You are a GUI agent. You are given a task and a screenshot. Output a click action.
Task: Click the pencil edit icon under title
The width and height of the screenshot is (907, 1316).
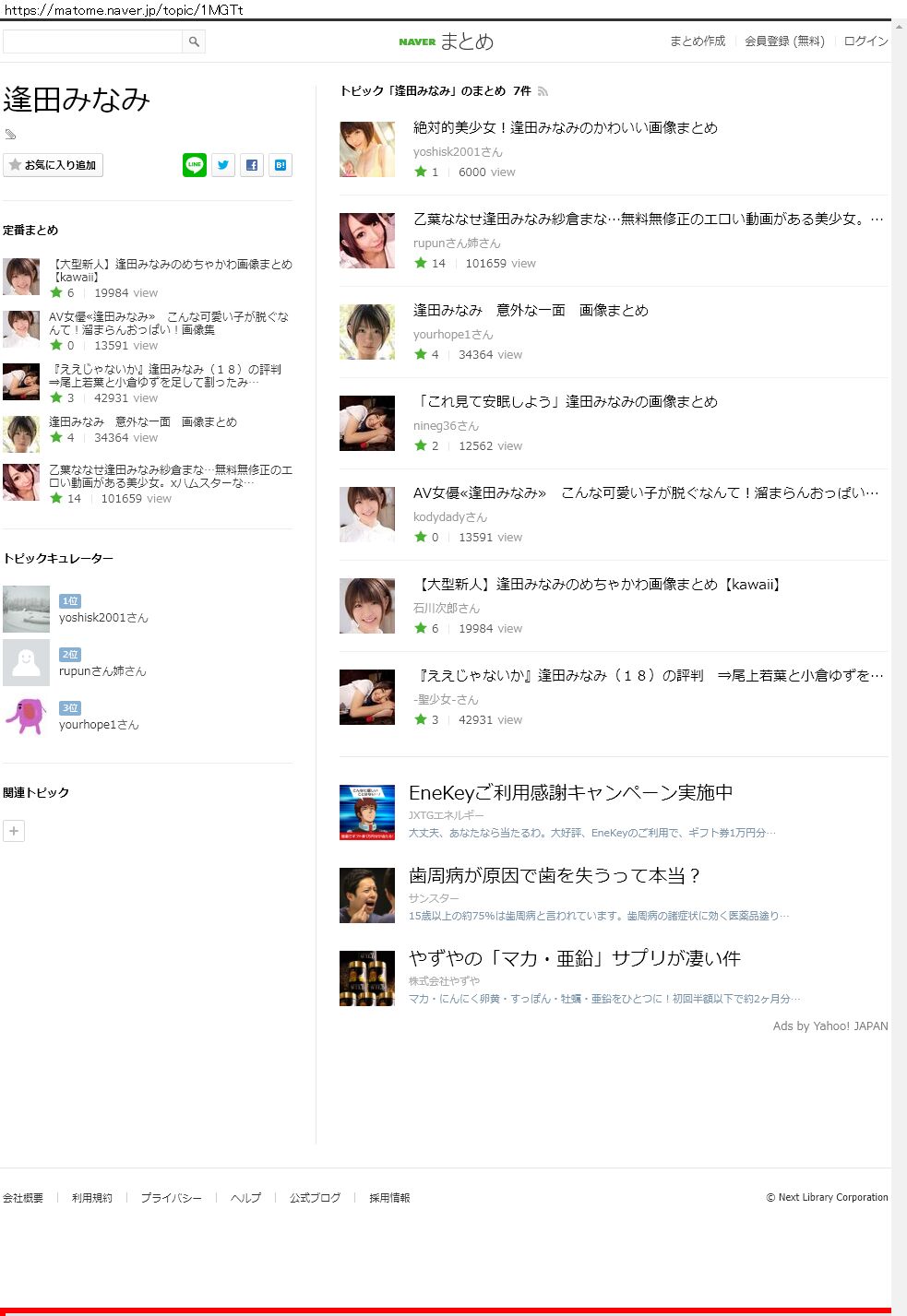click(x=10, y=135)
